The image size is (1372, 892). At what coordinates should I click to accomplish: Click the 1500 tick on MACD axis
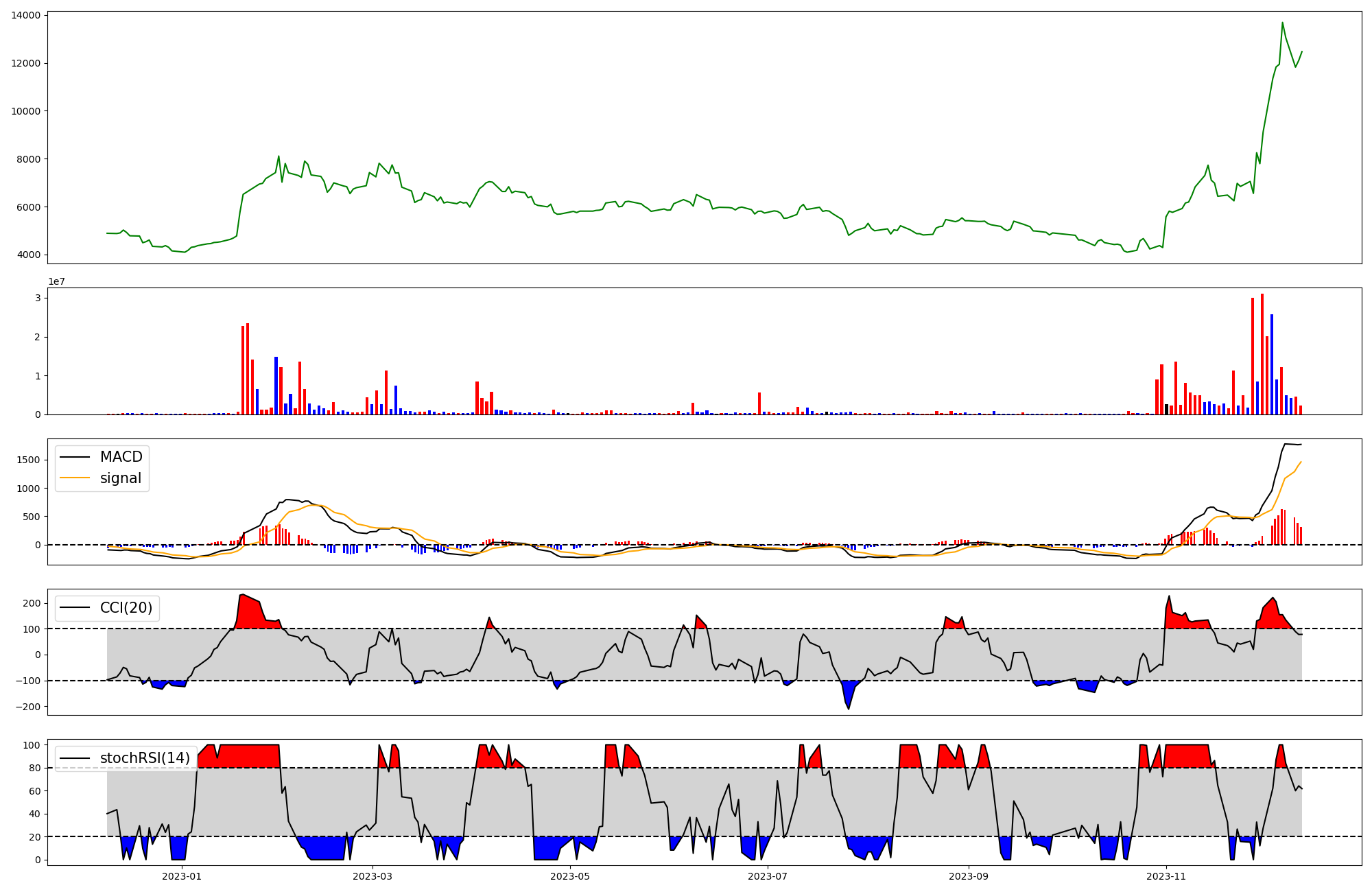[29, 460]
